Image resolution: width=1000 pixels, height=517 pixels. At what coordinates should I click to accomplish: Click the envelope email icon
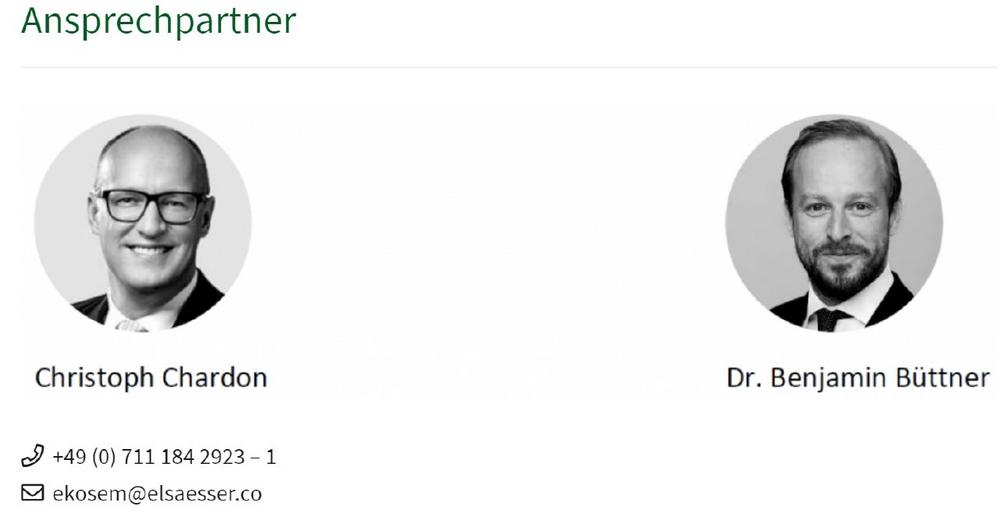(31, 492)
